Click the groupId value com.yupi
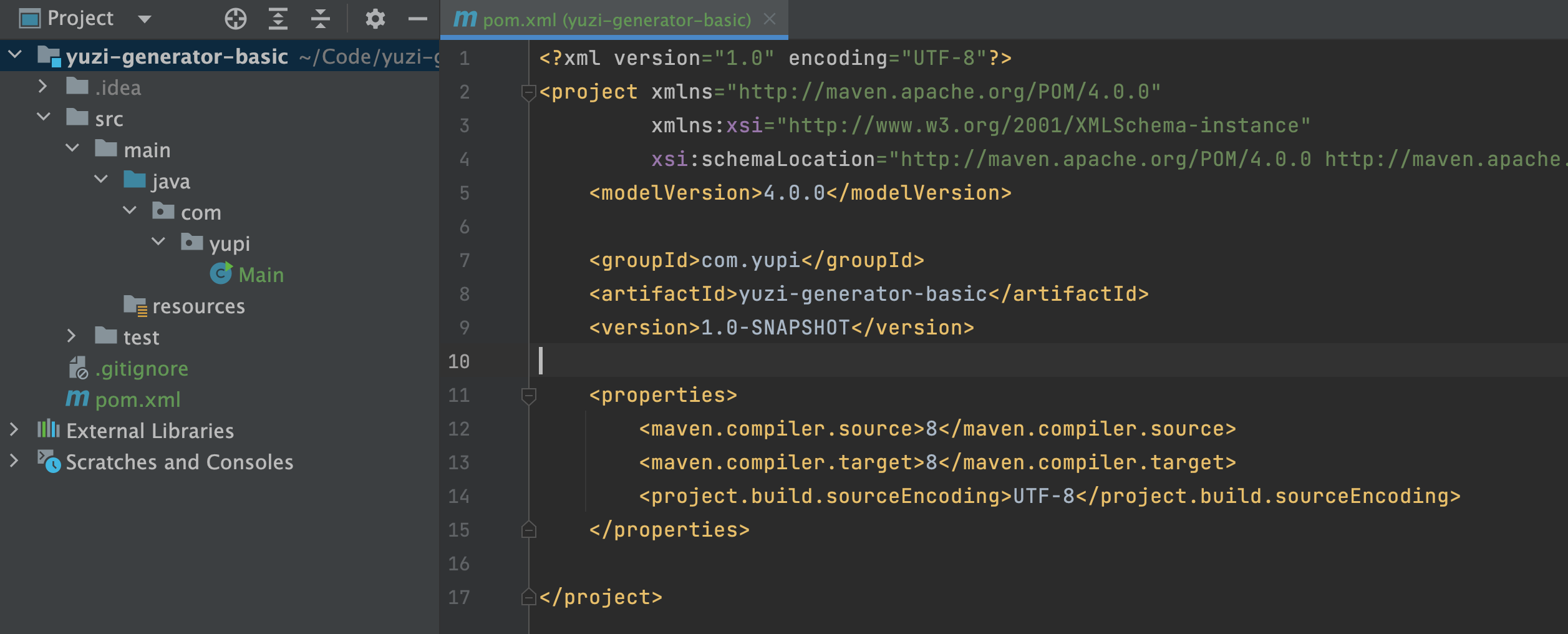1568x634 pixels. click(751, 260)
